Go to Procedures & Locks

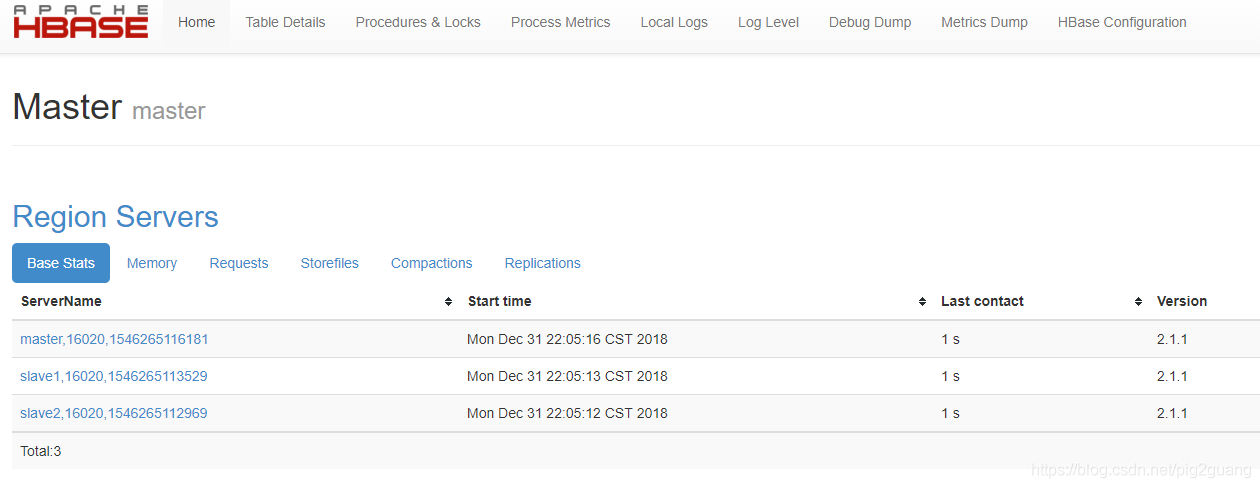click(418, 22)
